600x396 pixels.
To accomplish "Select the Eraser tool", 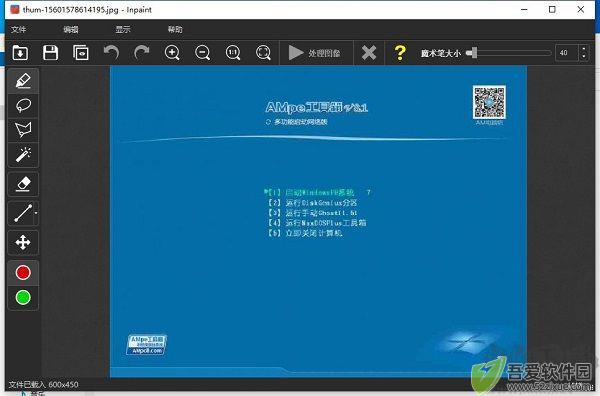I will (23, 184).
